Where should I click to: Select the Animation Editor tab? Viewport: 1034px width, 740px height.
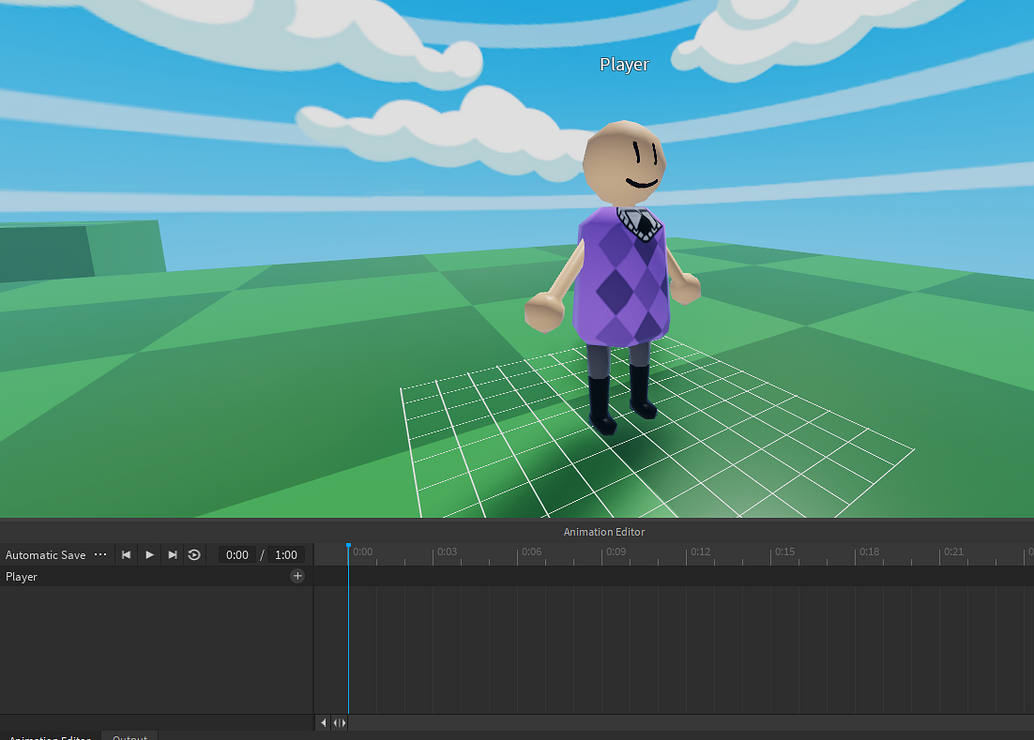(48, 737)
